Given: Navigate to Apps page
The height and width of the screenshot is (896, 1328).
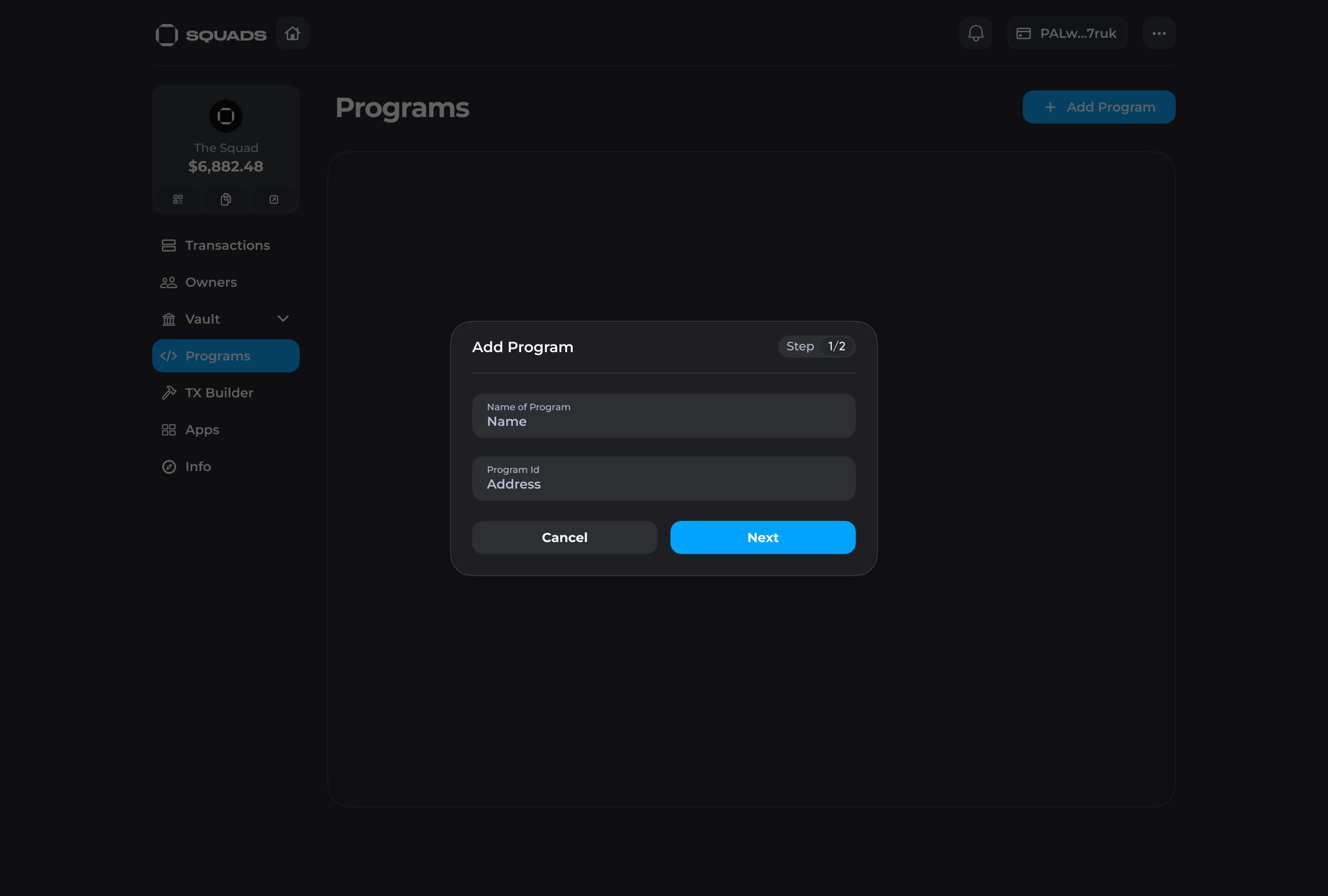Looking at the screenshot, I should tap(202, 430).
